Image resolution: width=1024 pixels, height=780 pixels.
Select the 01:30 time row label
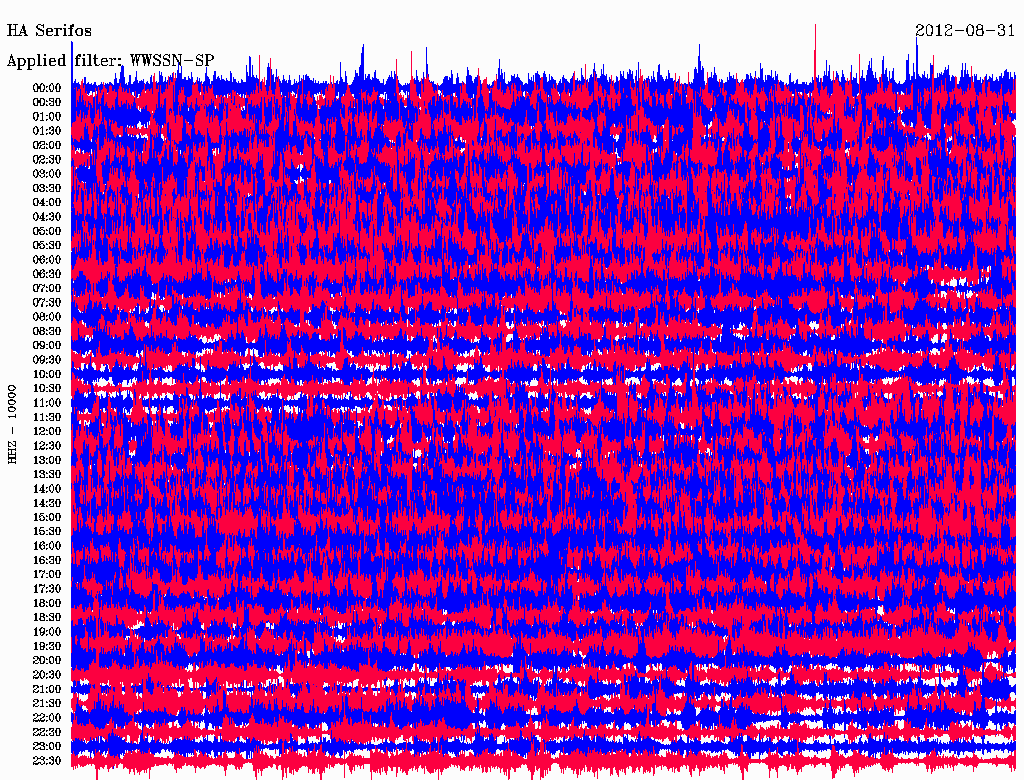[x=47, y=131]
